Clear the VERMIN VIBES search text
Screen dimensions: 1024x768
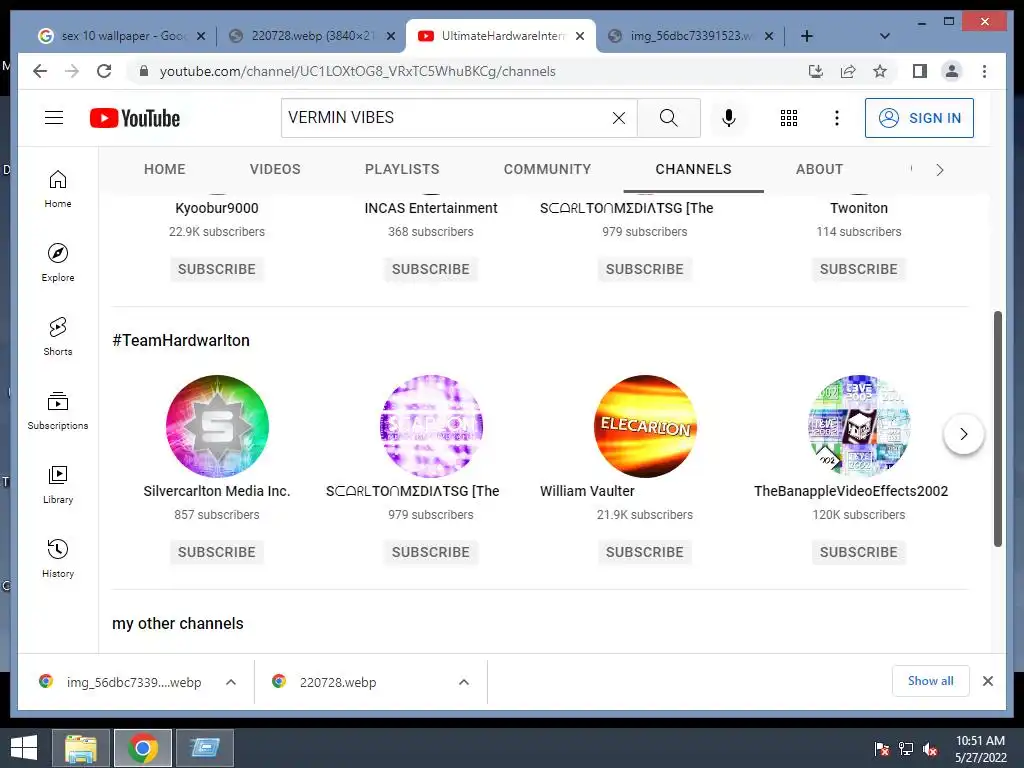(618, 118)
